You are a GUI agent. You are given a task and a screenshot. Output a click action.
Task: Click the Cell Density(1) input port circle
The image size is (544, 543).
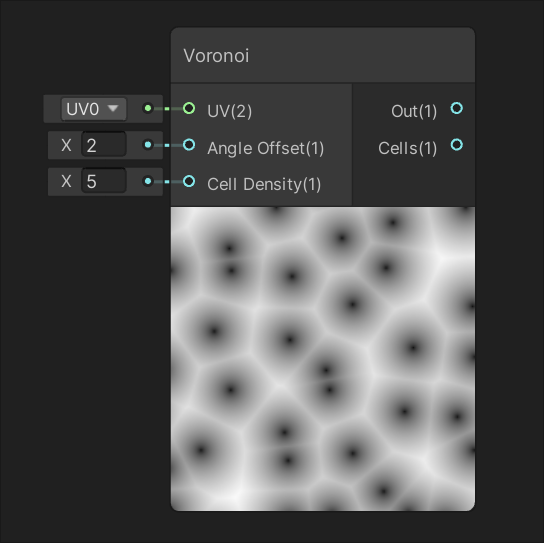[189, 181]
